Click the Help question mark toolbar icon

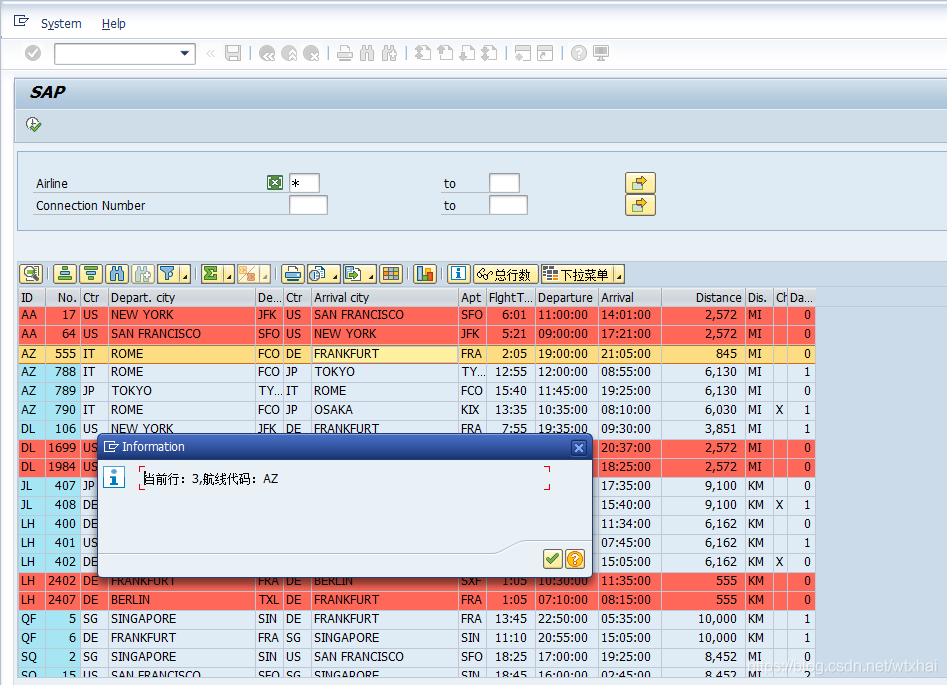pos(579,53)
